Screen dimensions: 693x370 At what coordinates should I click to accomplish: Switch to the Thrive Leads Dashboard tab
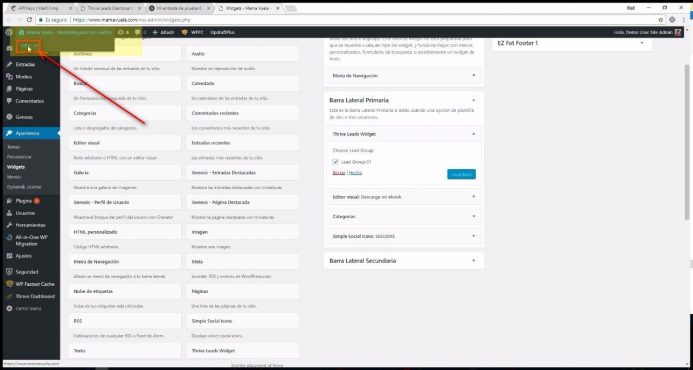[110, 8]
